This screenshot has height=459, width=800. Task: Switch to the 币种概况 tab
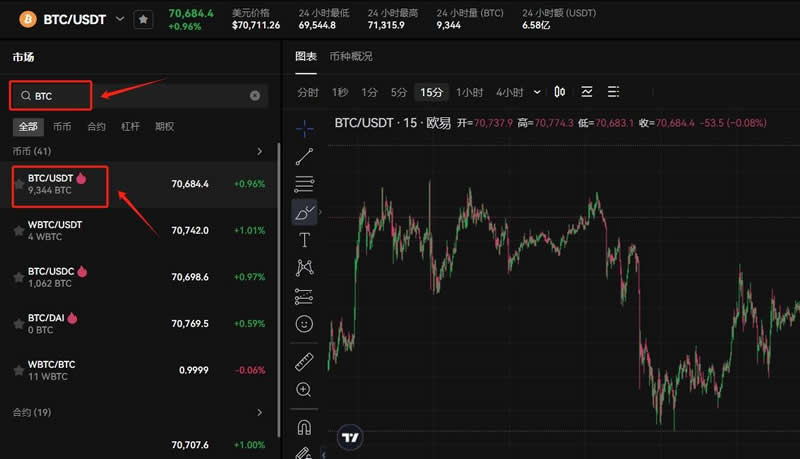[x=350, y=57]
